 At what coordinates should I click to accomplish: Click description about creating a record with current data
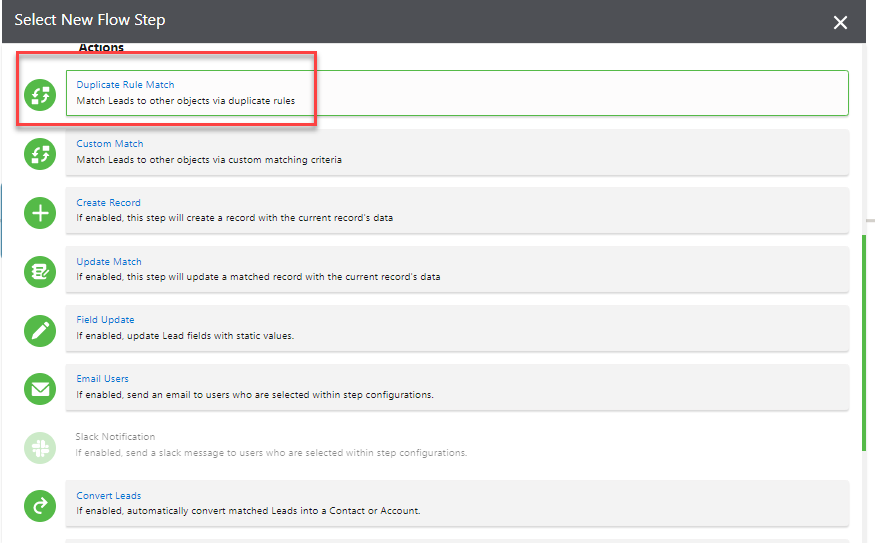235,218
